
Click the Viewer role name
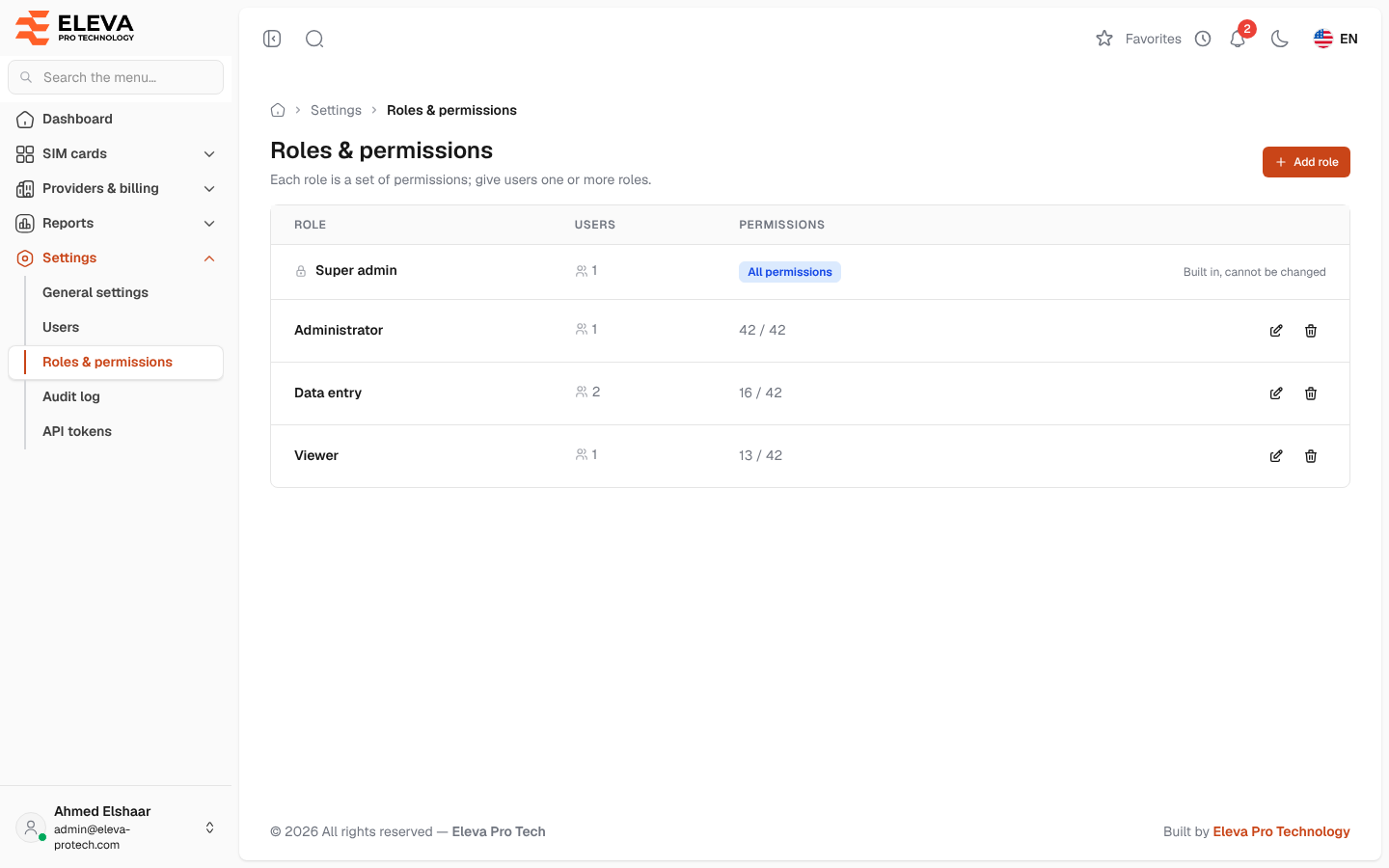[x=316, y=455]
